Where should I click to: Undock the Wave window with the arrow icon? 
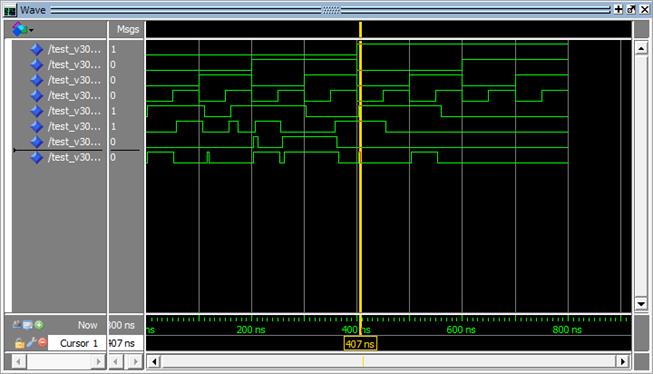[631, 9]
